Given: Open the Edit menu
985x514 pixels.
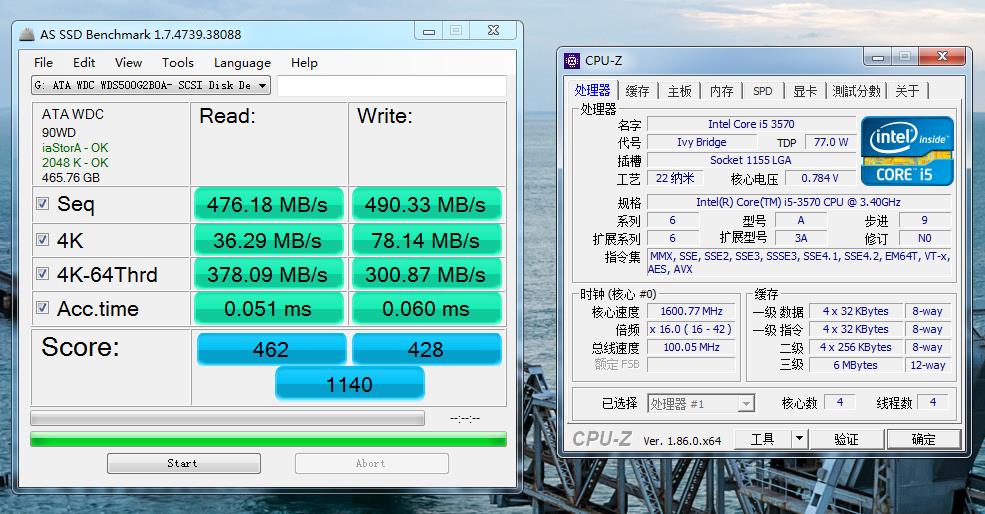Looking at the screenshot, I should [84, 62].
